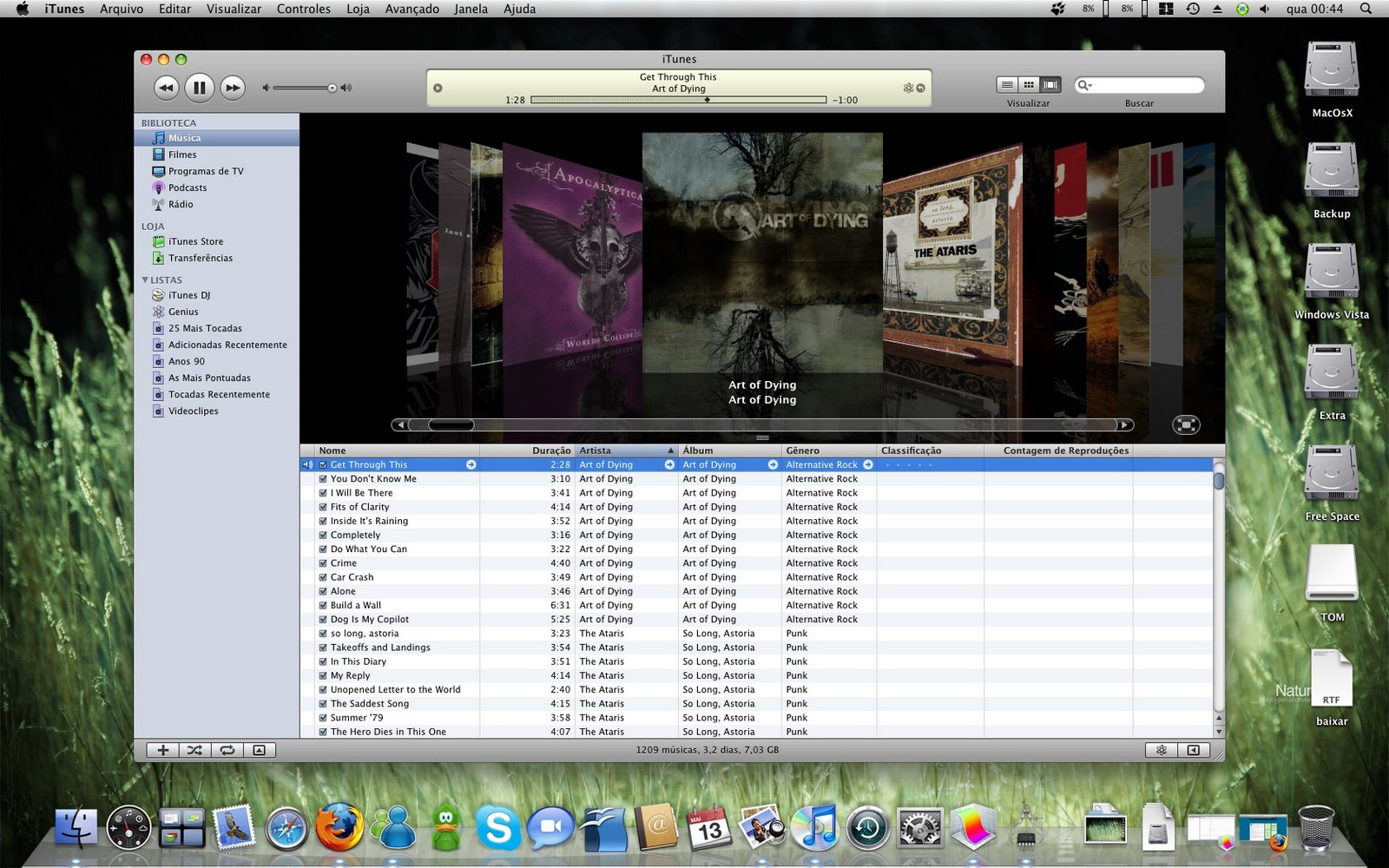Toggle shuffle at the bottom bar

194,750
